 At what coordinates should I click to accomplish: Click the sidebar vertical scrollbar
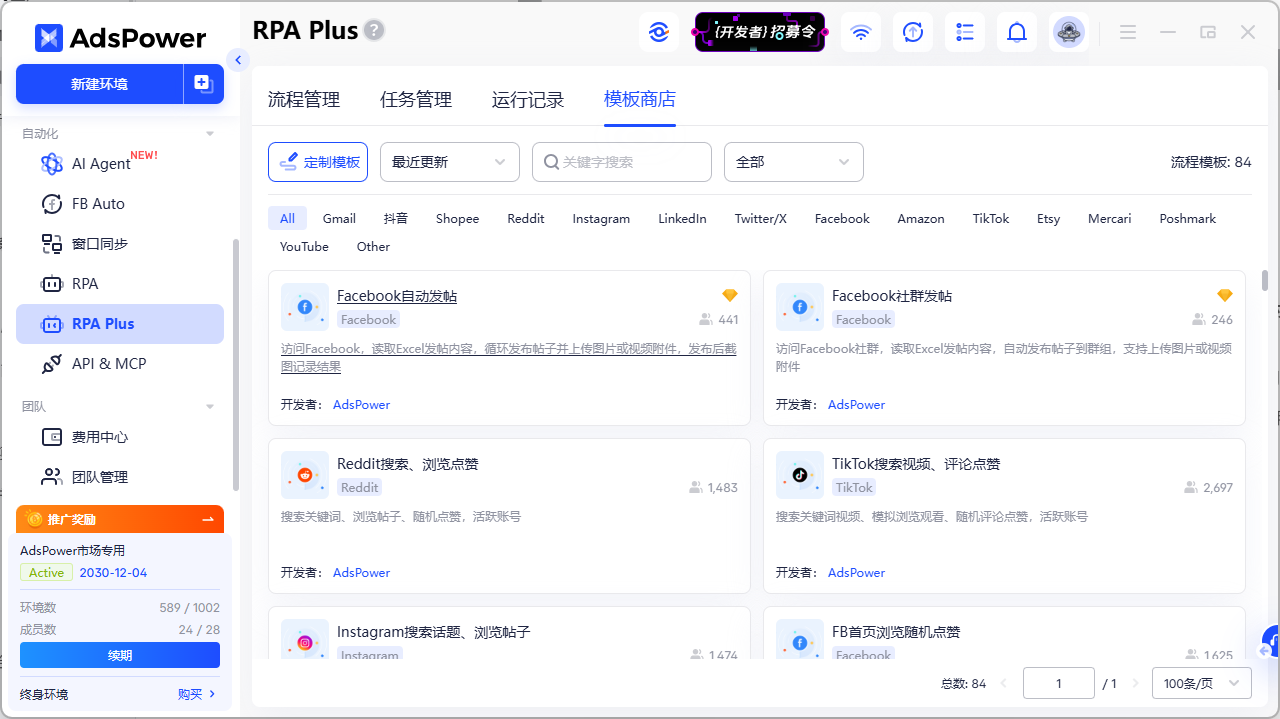[x=236, y=365]
